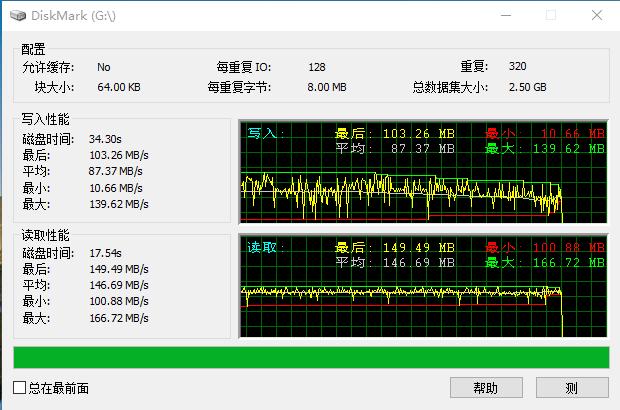Click the 配置 group label
The height and width of the screenshot is (410, 620).
[33, 49]
